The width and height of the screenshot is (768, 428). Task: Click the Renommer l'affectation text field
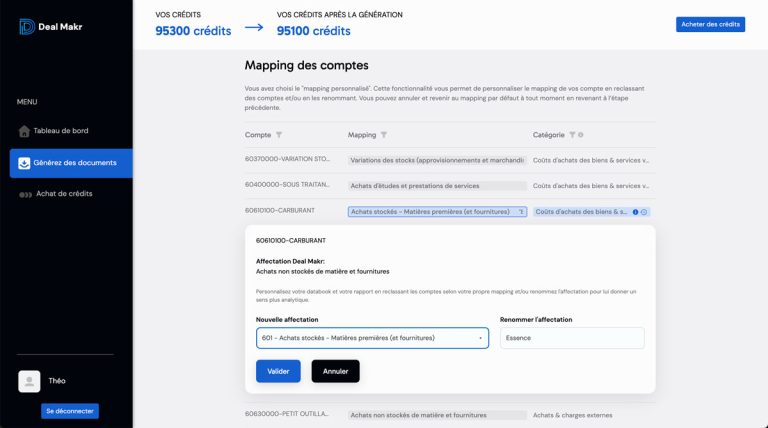[x=572, y=338]
